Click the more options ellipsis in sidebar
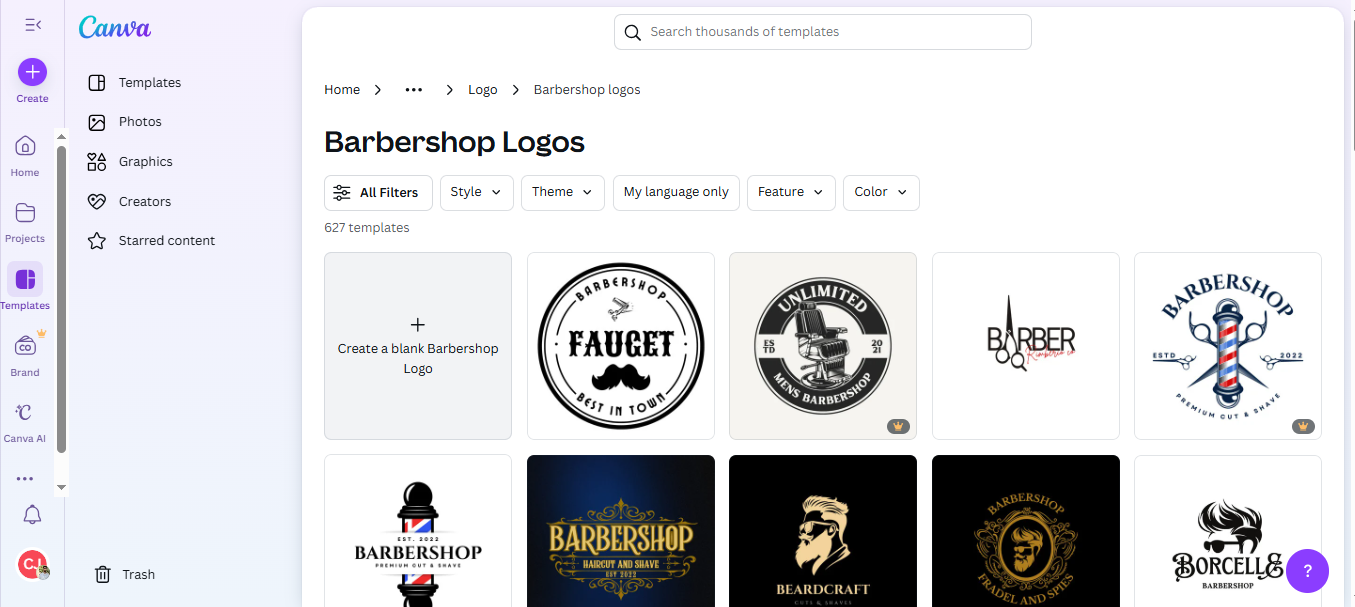Viewport: 1355px width, 607px height. [x=24, y=478]
